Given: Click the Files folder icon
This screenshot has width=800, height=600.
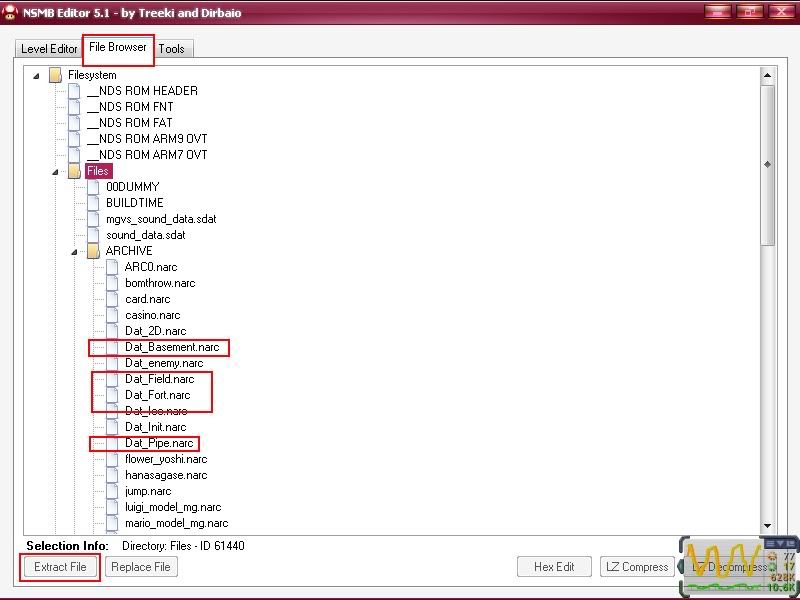Looking at the screenshot, I should point(74,171).
